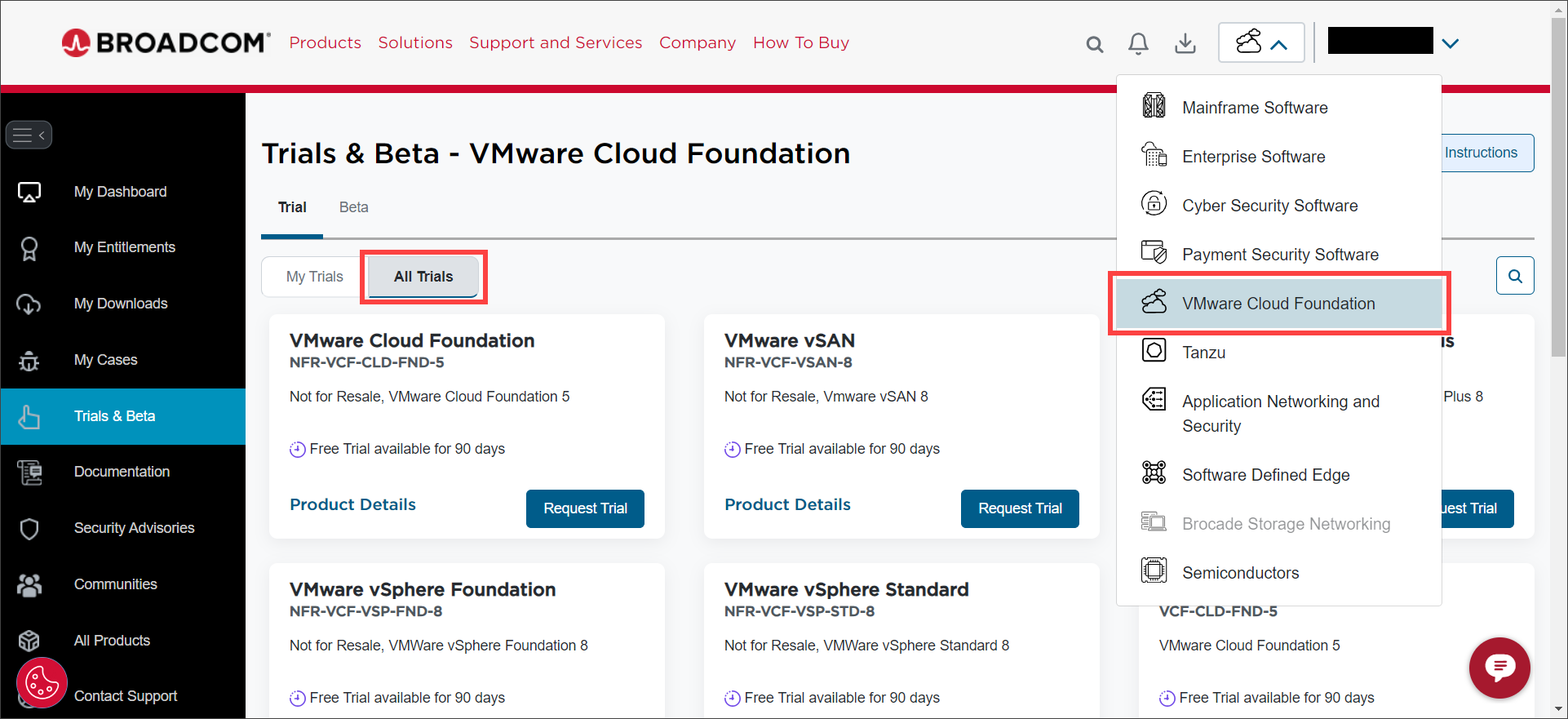Click My Entitlements ribbon icon
The image size is (1568, 719).
[x=29, y=248]
